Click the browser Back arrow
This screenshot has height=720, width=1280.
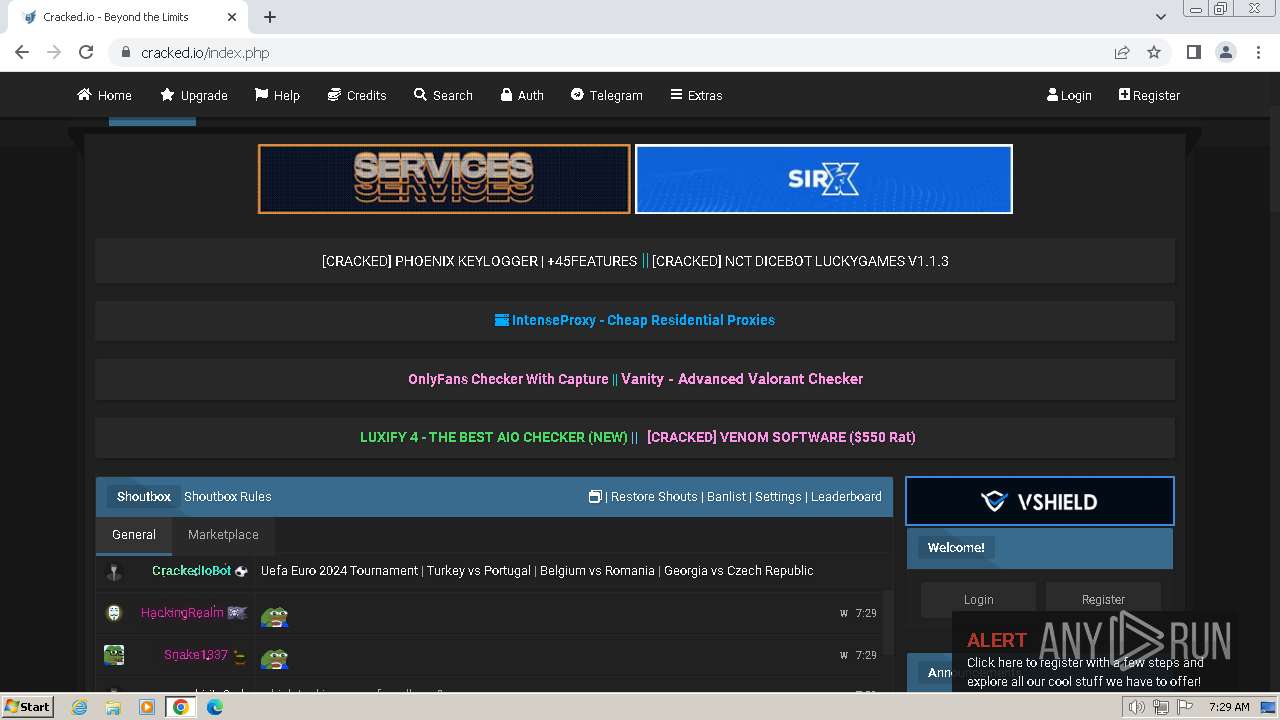(22, 52)
